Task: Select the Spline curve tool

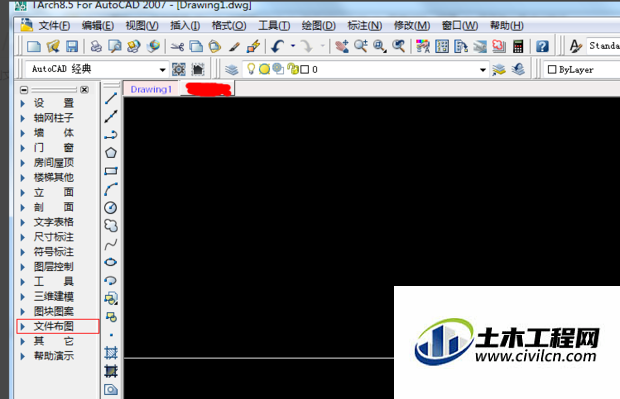Action: point(111,244)
